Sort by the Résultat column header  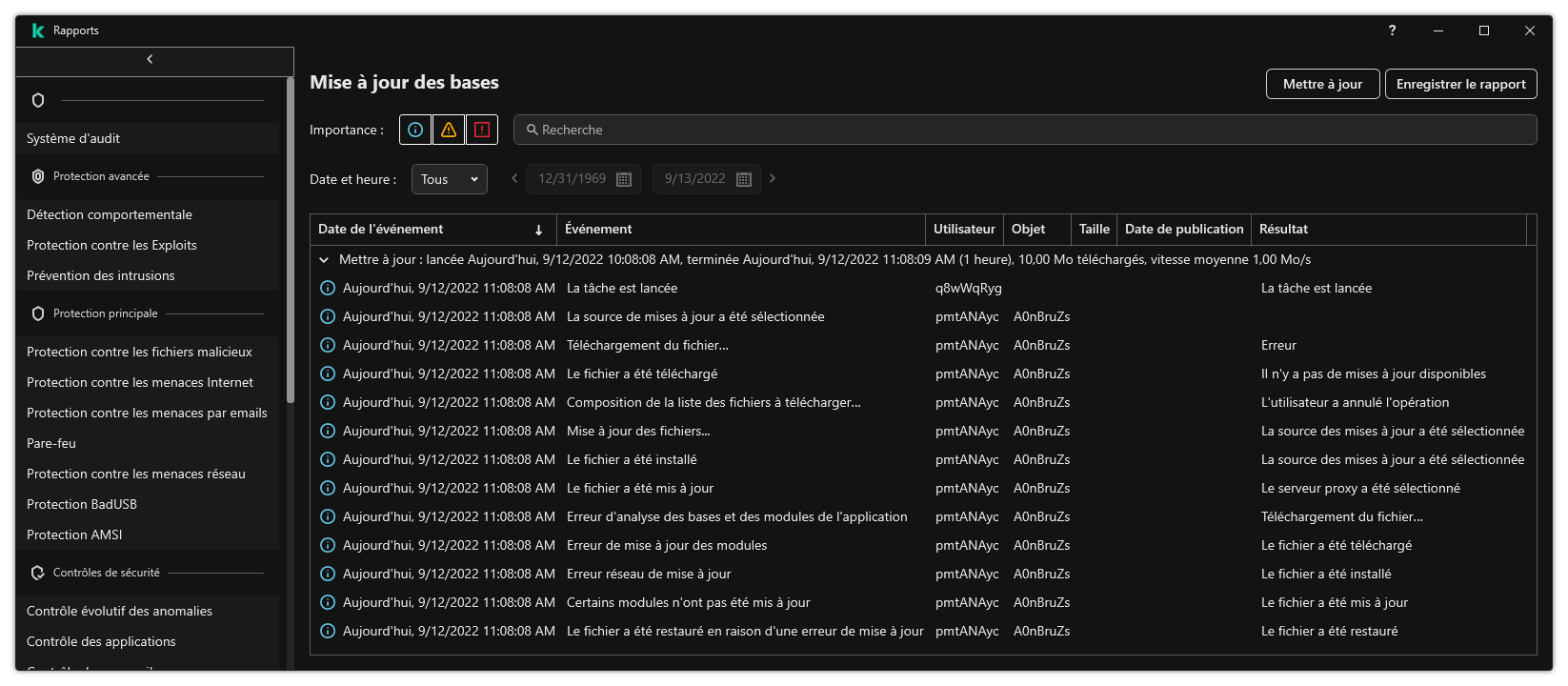tap(1283, 229)
